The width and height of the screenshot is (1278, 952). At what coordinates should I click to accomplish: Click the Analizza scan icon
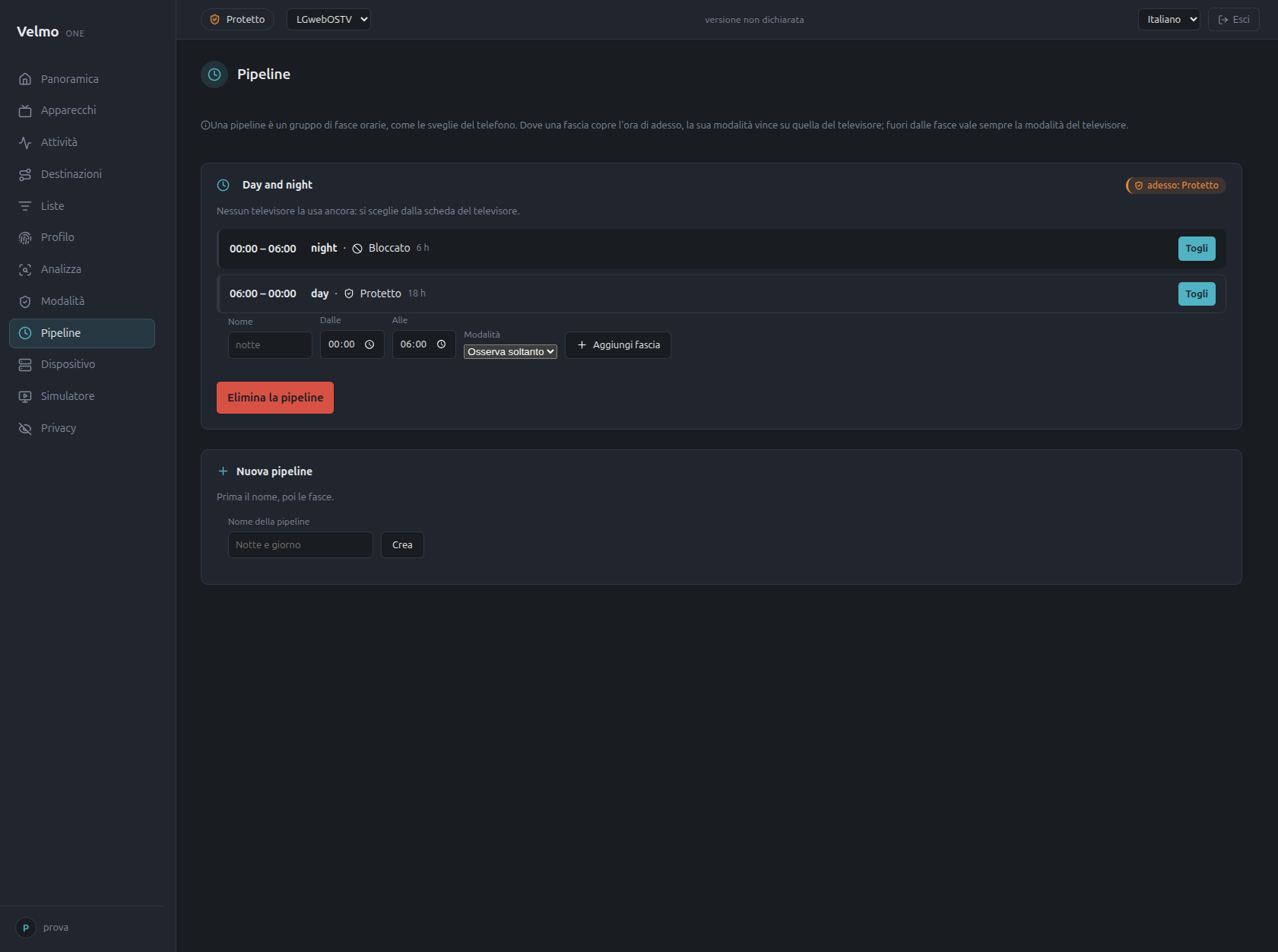25,270
